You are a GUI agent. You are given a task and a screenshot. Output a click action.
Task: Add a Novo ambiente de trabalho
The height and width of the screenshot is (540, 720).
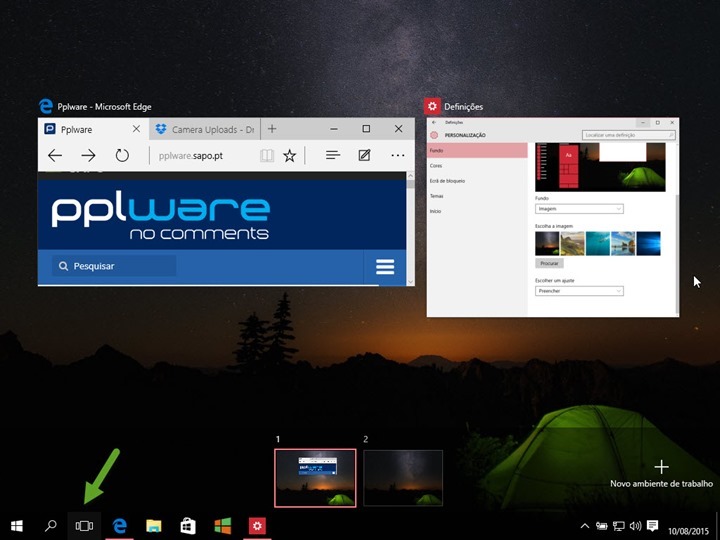pos(661,474)
